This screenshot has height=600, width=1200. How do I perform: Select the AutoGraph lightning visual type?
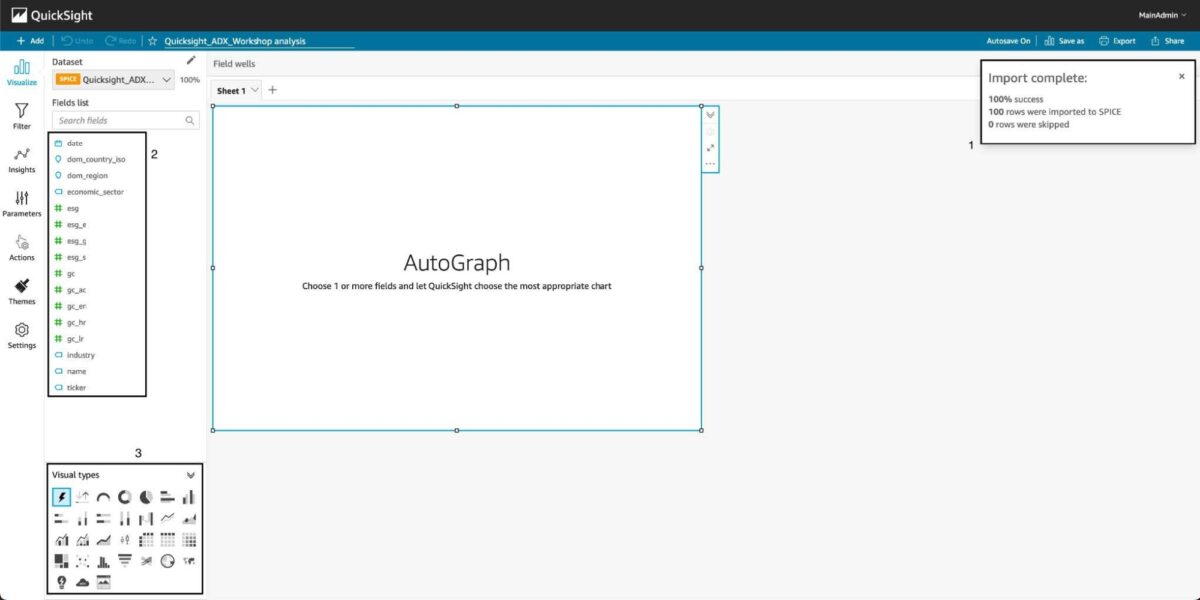pyautogui.click(x=61, y=497)
